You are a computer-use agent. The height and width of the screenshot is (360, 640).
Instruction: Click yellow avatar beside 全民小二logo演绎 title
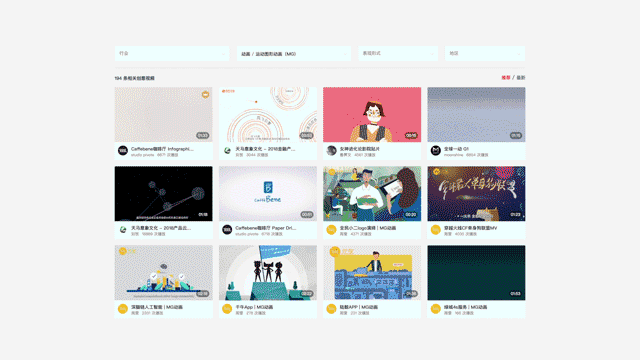[x=331, y=230]
